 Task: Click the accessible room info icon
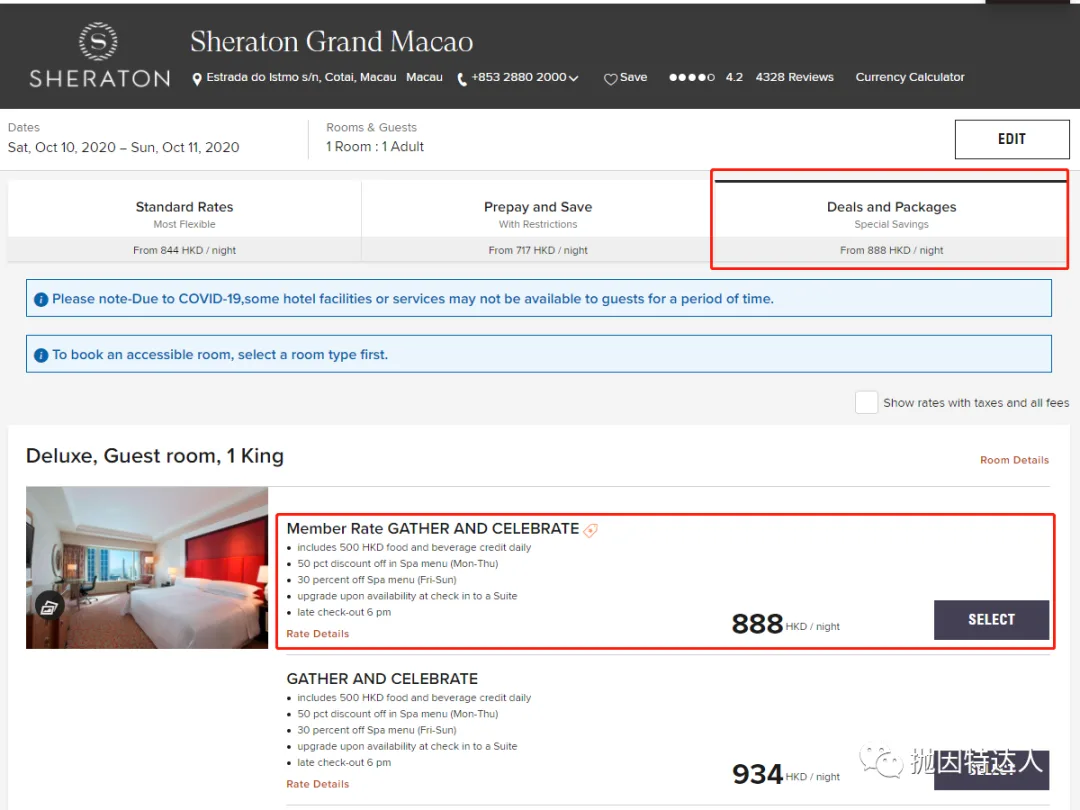coord(41,355)
